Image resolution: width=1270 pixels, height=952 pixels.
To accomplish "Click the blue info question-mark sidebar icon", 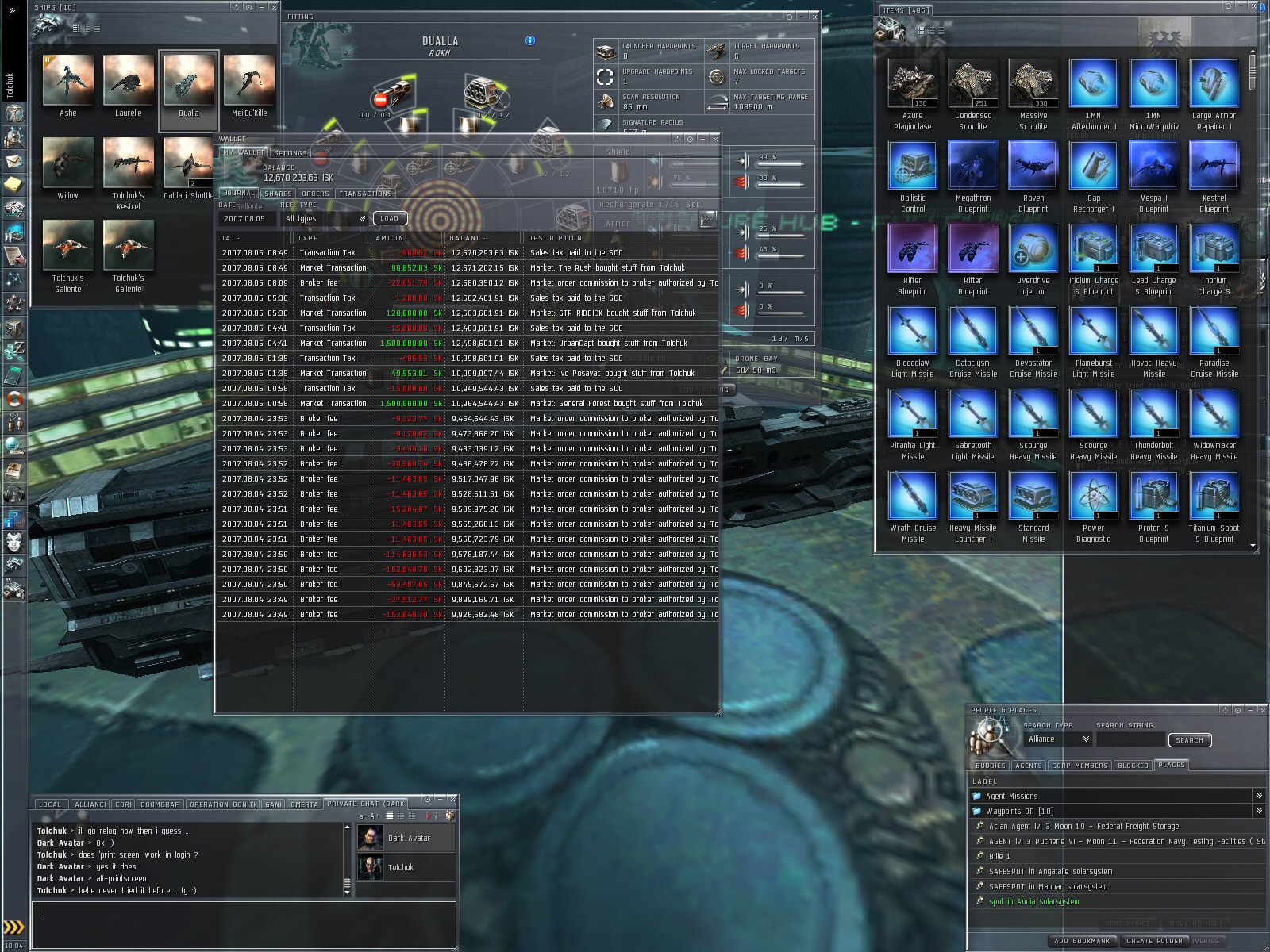I will [x=13, y=520].
